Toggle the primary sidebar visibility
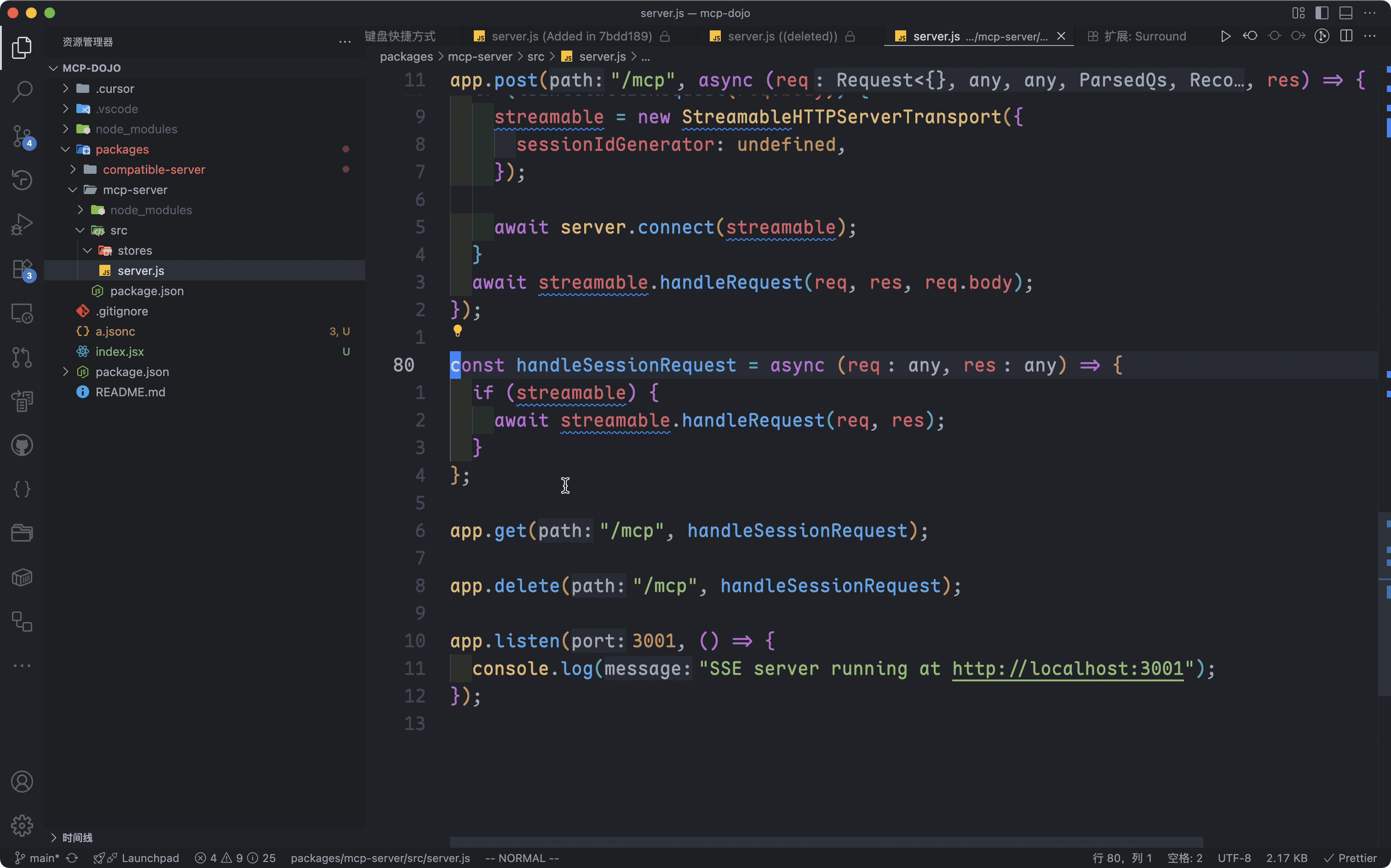 click(x=1322, y=12)
